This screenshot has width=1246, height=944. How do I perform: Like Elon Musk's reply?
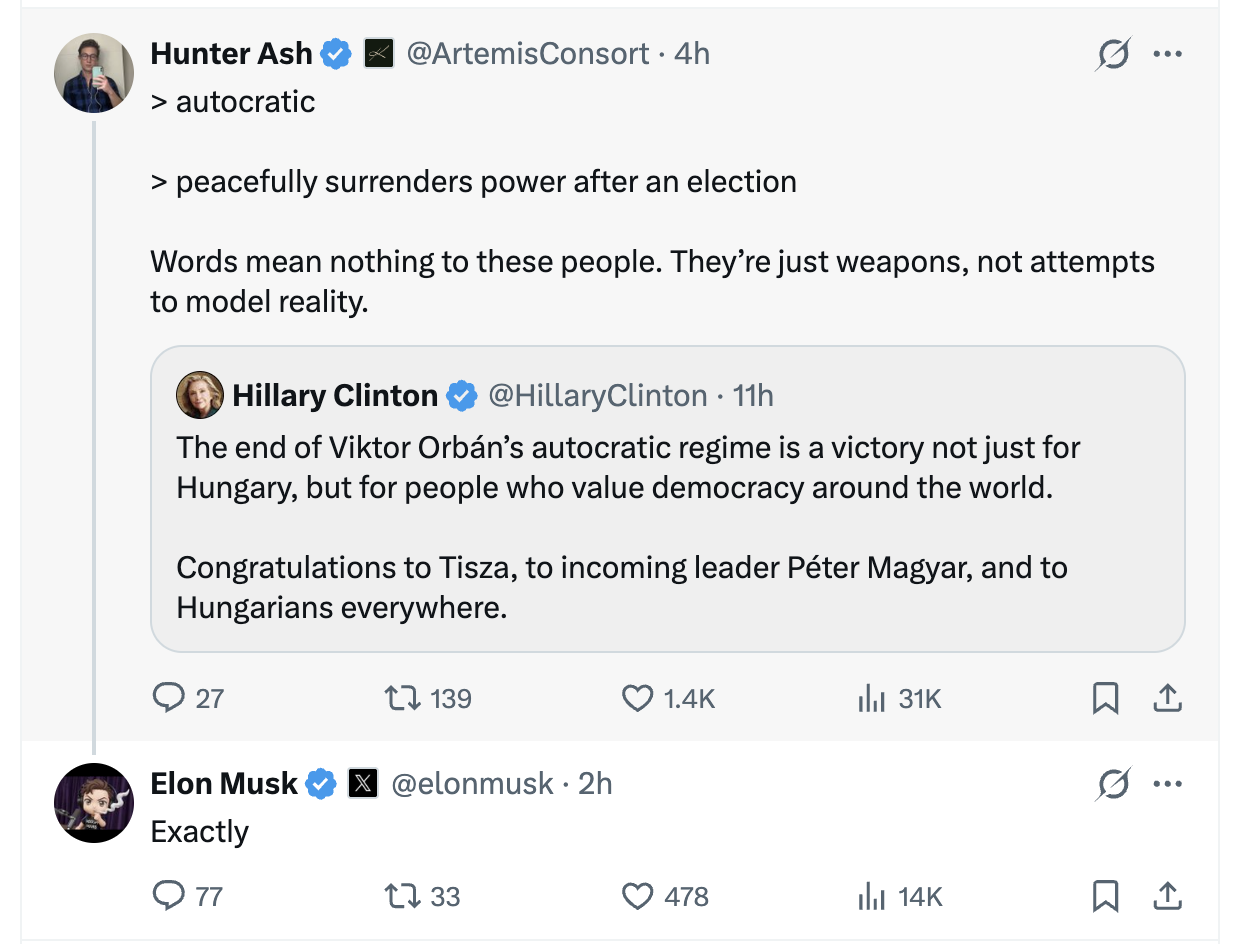click(x=638, y=895)
